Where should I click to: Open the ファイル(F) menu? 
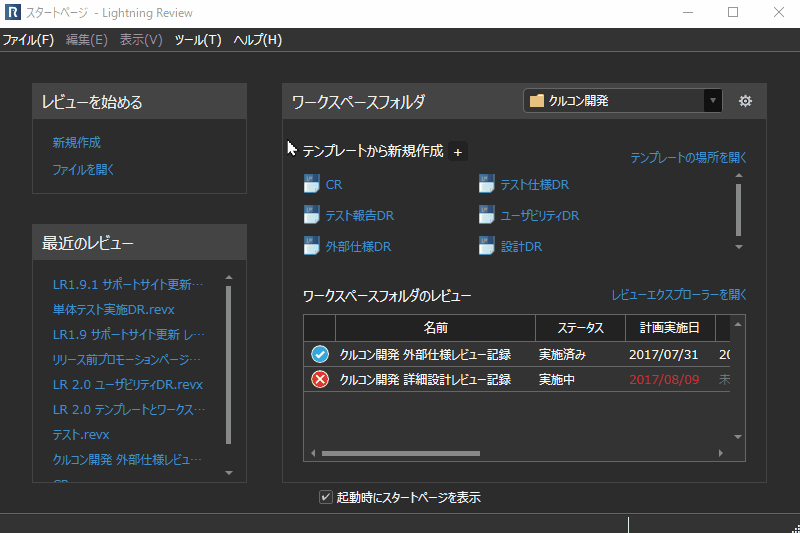28,40
